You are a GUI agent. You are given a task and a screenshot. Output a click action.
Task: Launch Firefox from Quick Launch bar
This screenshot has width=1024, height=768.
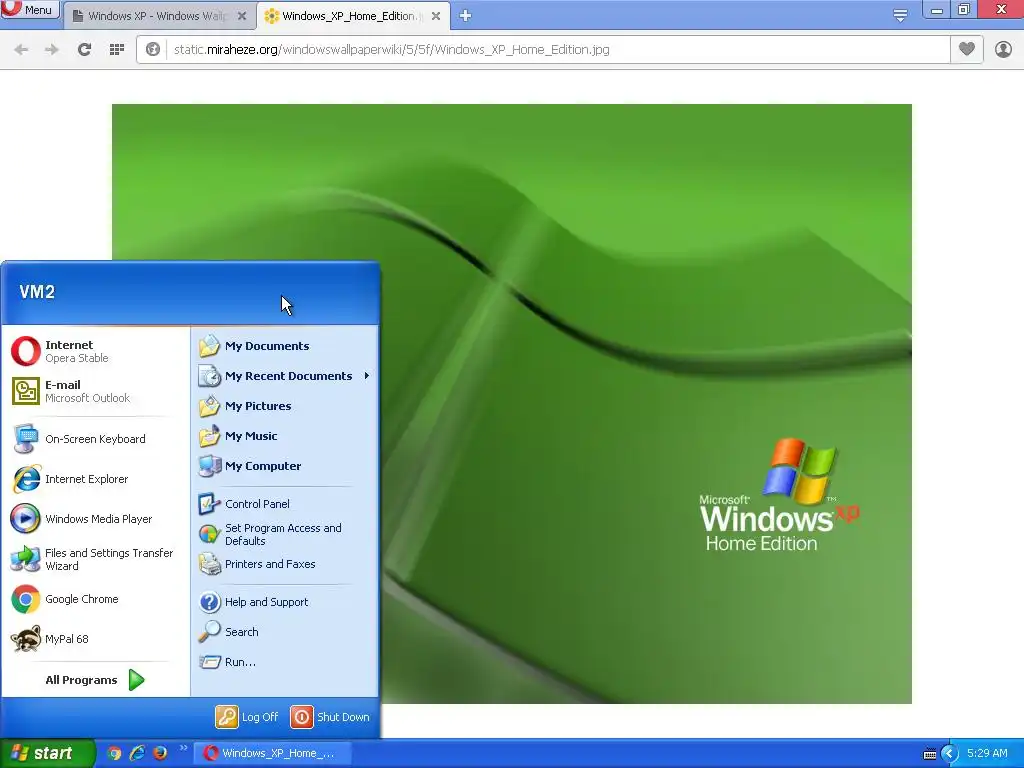click(x=160, y=753)
